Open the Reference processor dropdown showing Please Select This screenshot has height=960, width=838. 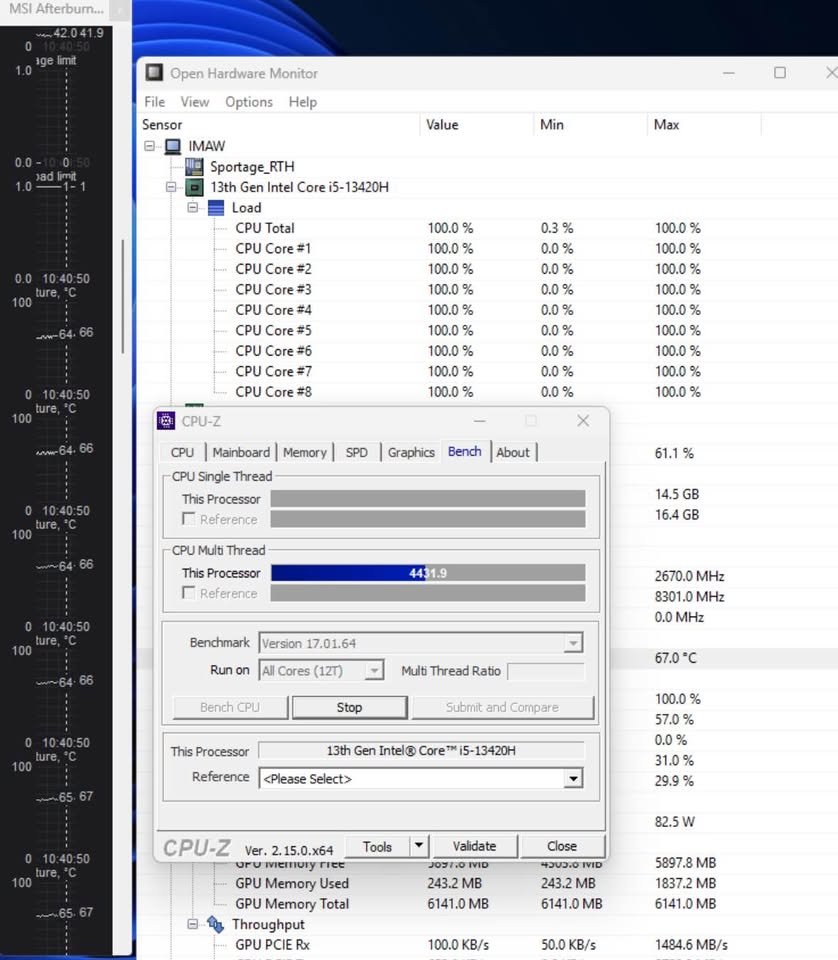point(573,778)
